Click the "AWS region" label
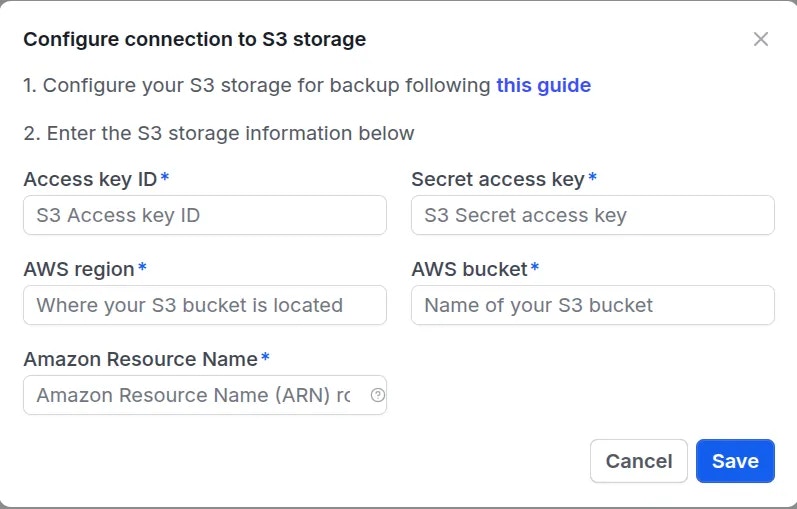This screenshot has height=509, width=797. point(79,269)
